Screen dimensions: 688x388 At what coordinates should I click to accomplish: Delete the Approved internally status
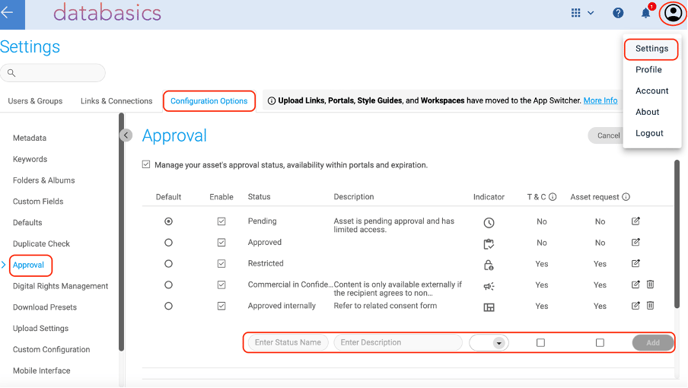pyautogui.click(x=650, y=305)
